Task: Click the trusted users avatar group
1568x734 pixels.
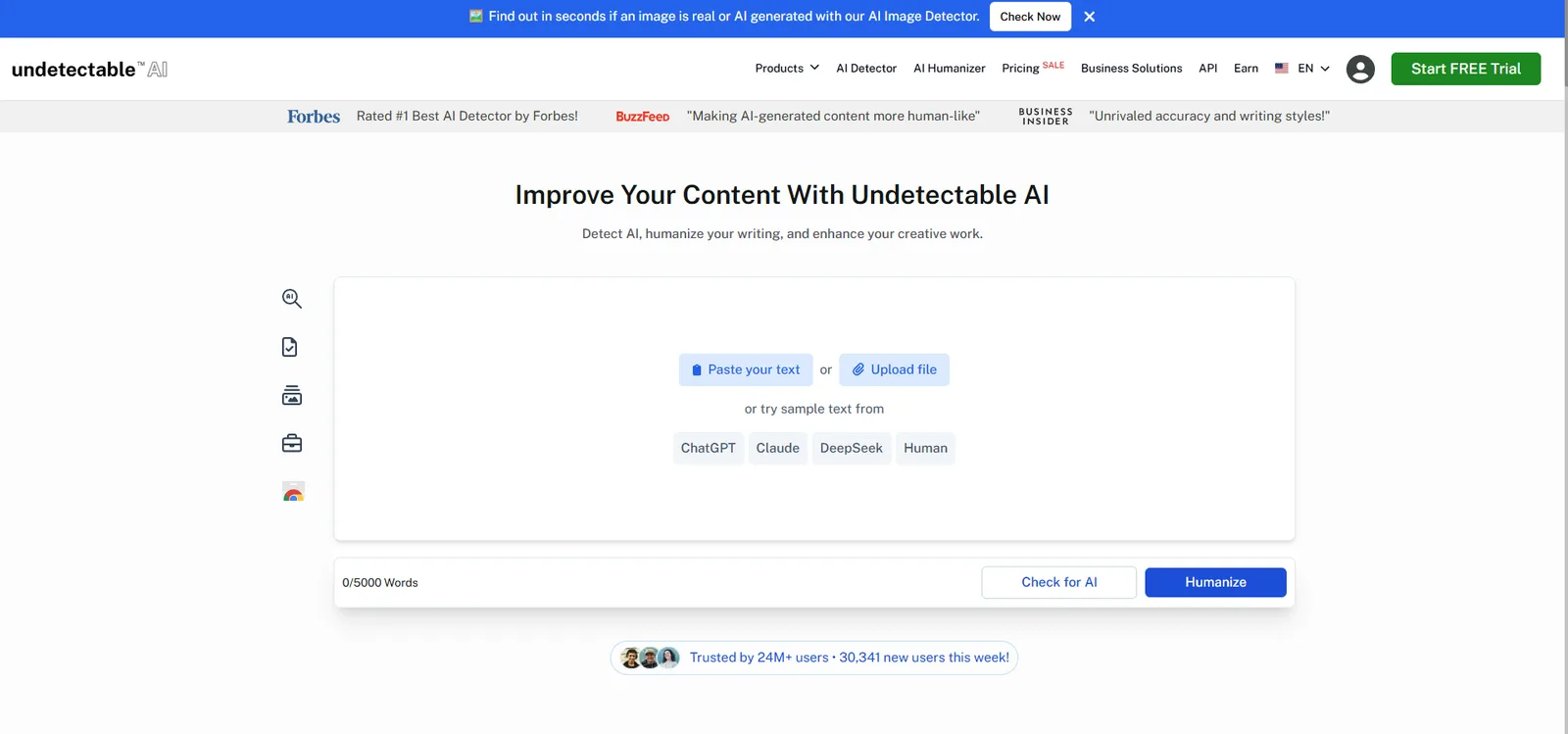Action: tap(650, 658)
